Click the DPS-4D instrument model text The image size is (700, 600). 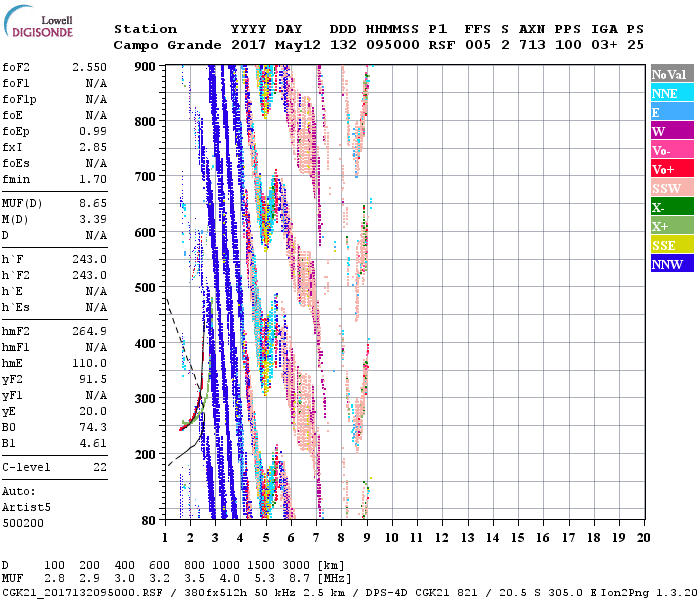[x=387, y=593]
